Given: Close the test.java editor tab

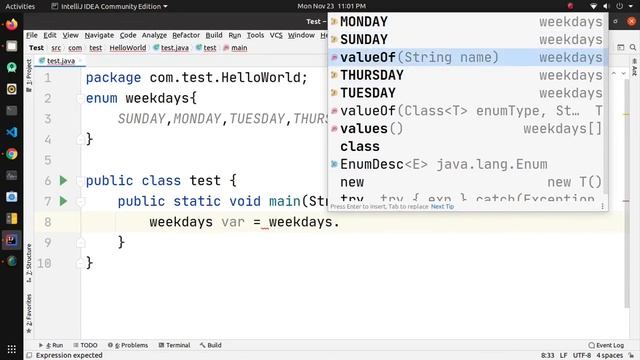Looking at the screenshot, I should pos(80,61).
